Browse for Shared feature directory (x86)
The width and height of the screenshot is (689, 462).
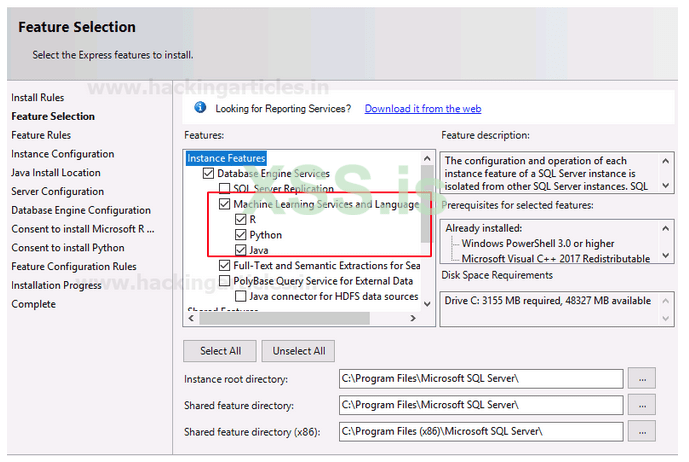pos(642,431)
